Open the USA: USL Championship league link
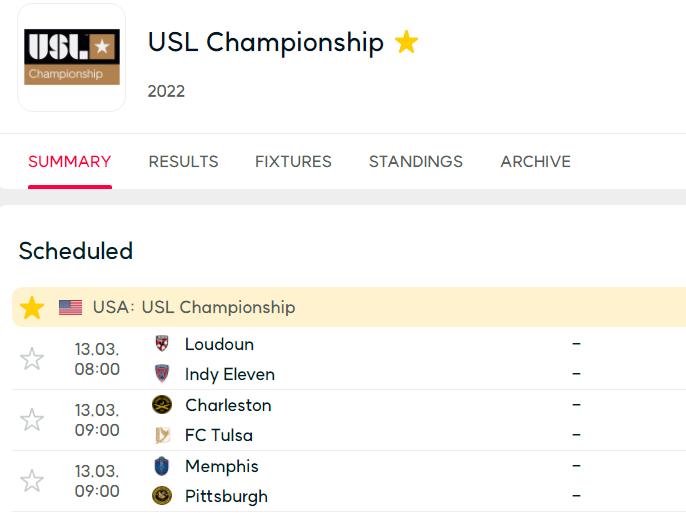 click(194, 307)
